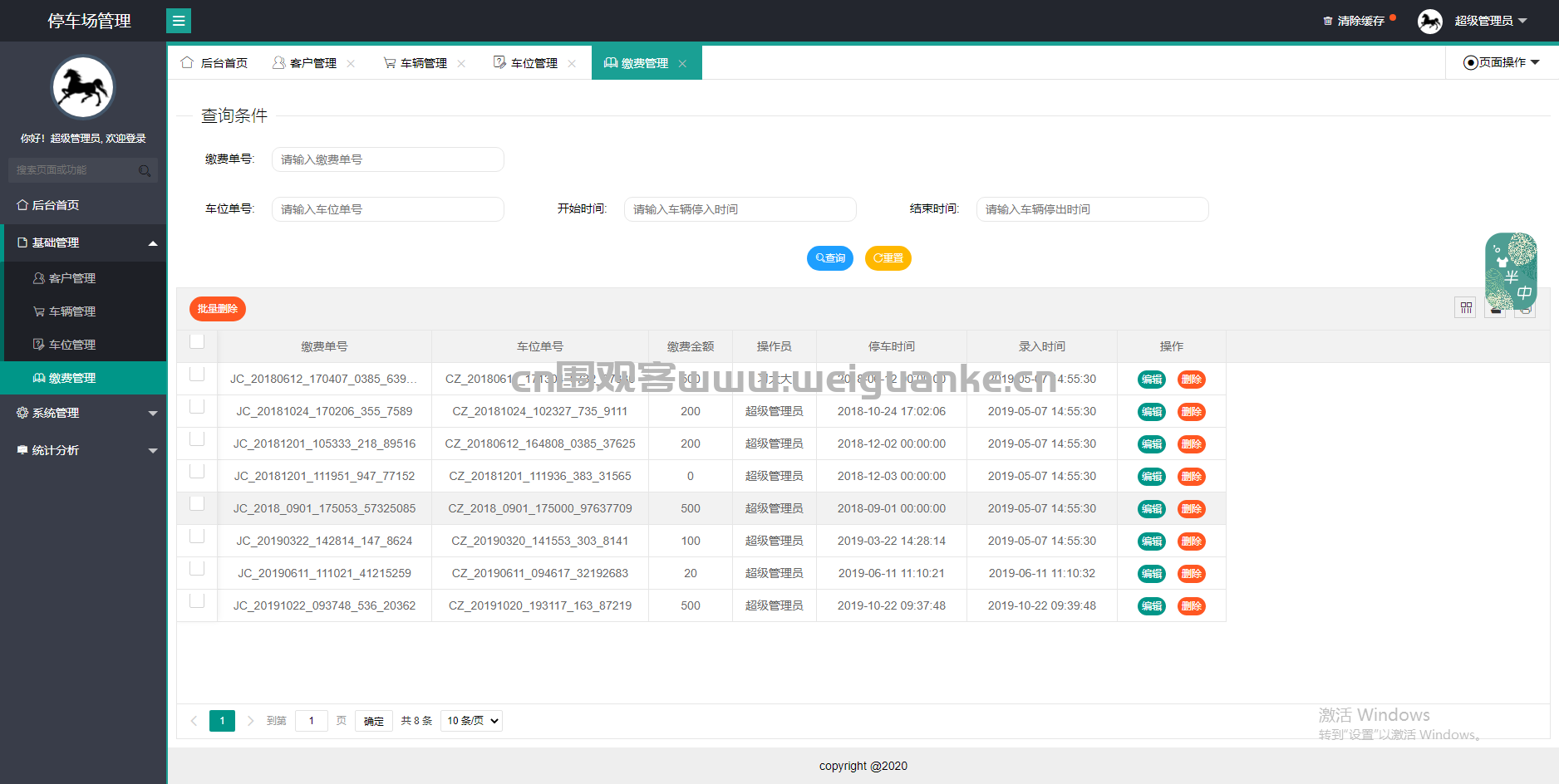
Task: Open the 页面操作 dropdown
Action: click(x=1502, y=62)
